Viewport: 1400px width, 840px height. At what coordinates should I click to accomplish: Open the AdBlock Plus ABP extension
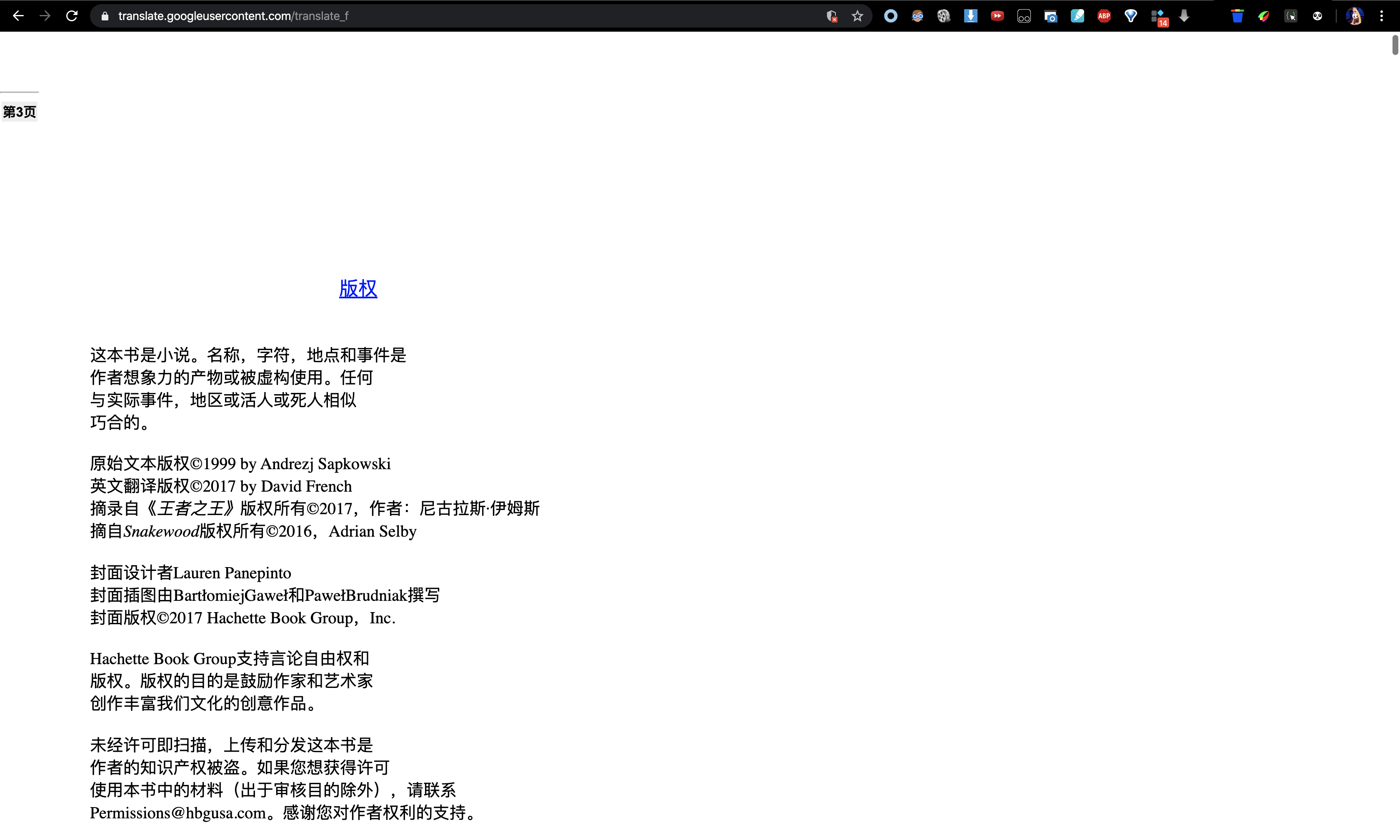pyautogui.click(x=1104, y=16)
